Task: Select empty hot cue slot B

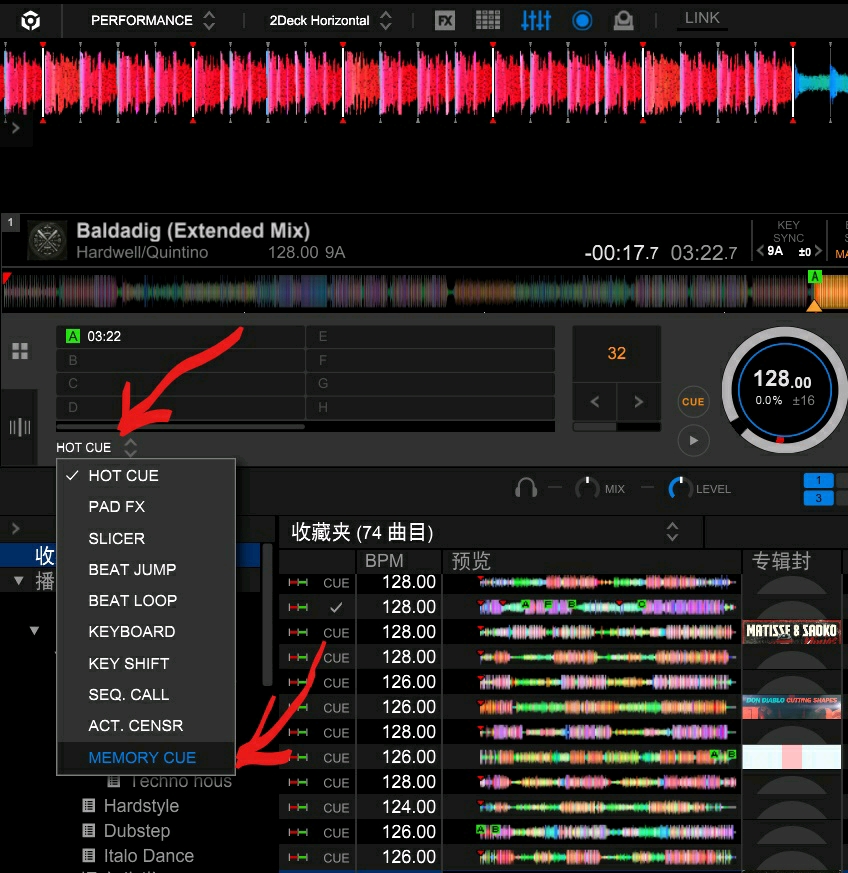Action: pos(180,360)
